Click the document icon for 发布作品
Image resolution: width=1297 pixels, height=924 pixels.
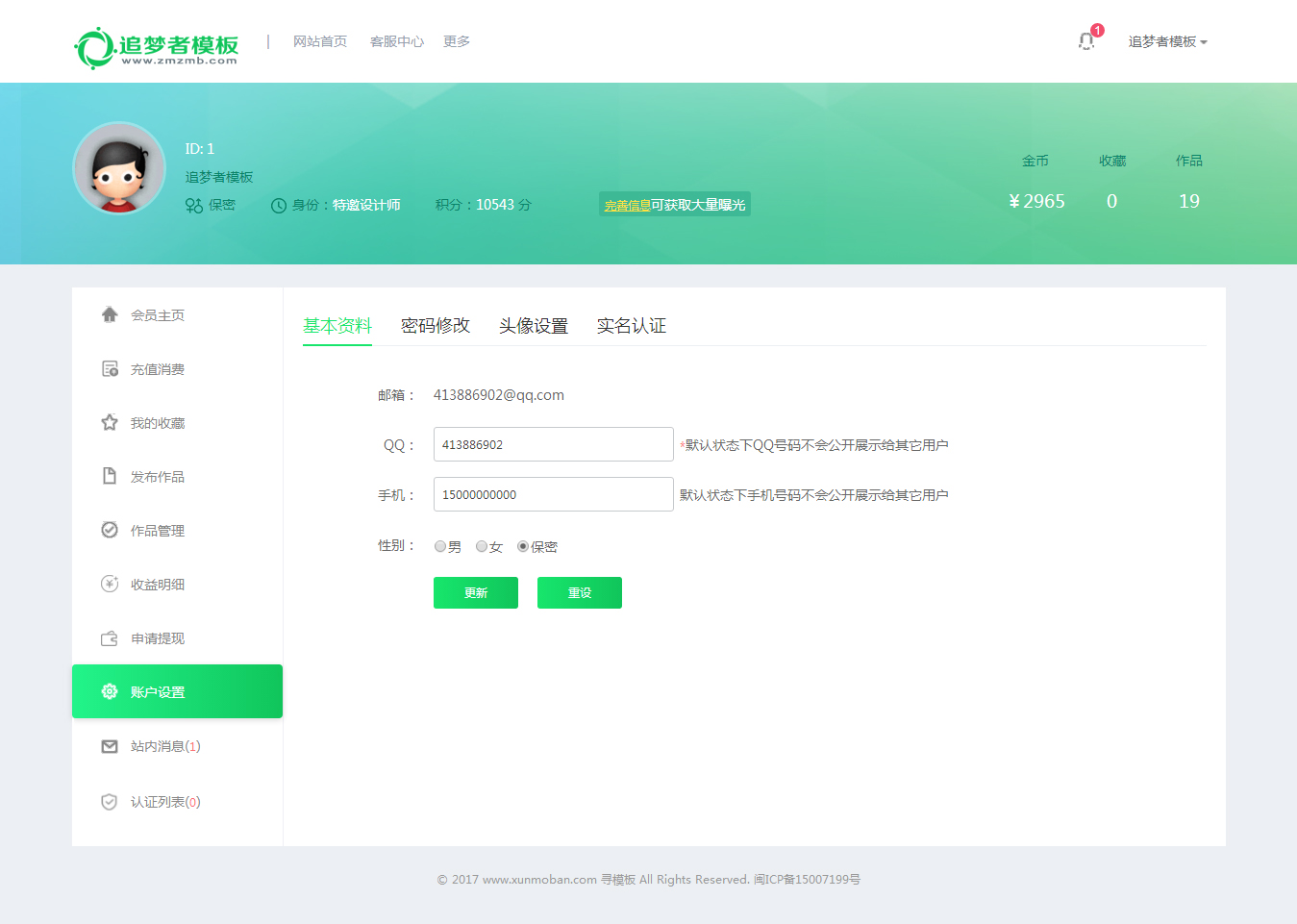110,476
